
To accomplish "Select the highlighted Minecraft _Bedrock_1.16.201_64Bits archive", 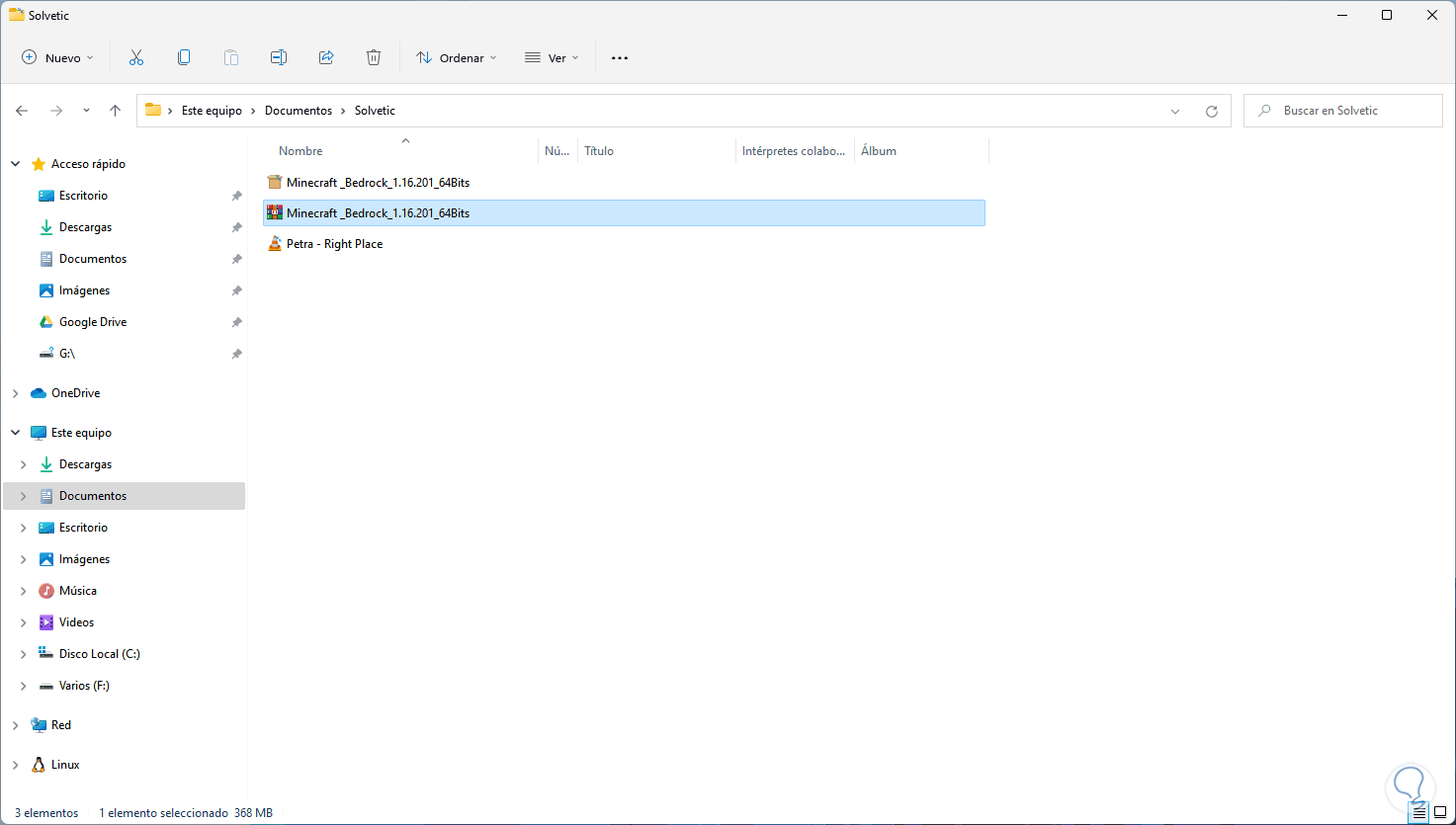I will 624,212.
